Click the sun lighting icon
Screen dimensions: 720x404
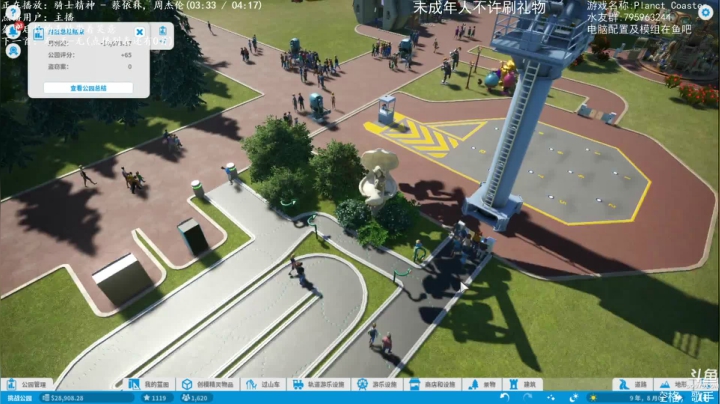[593, 398]
